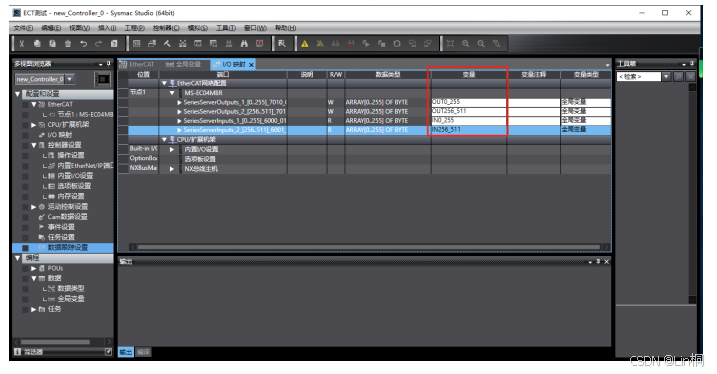This screenshot has width=717, height=374.
Task: Close the I/O mapping tab
Action: pos(251,65)
